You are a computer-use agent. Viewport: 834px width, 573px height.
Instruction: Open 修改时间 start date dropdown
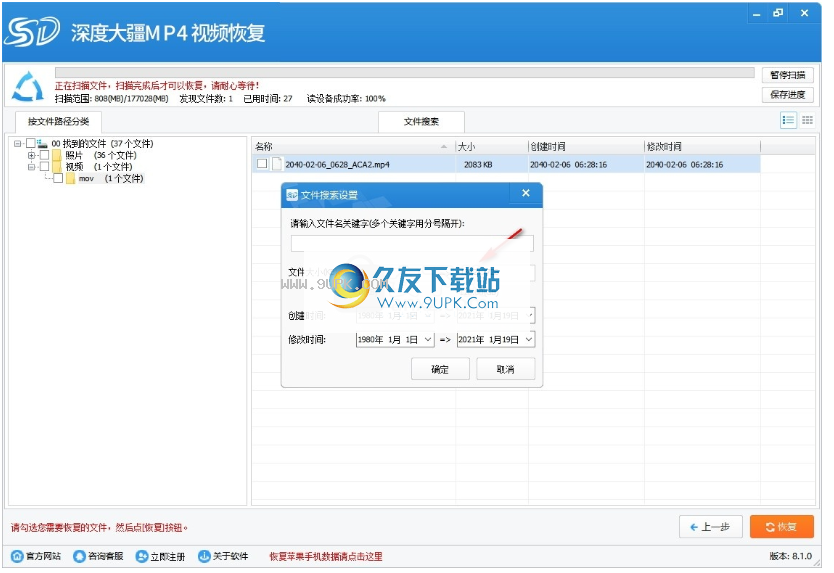(428, 339)
